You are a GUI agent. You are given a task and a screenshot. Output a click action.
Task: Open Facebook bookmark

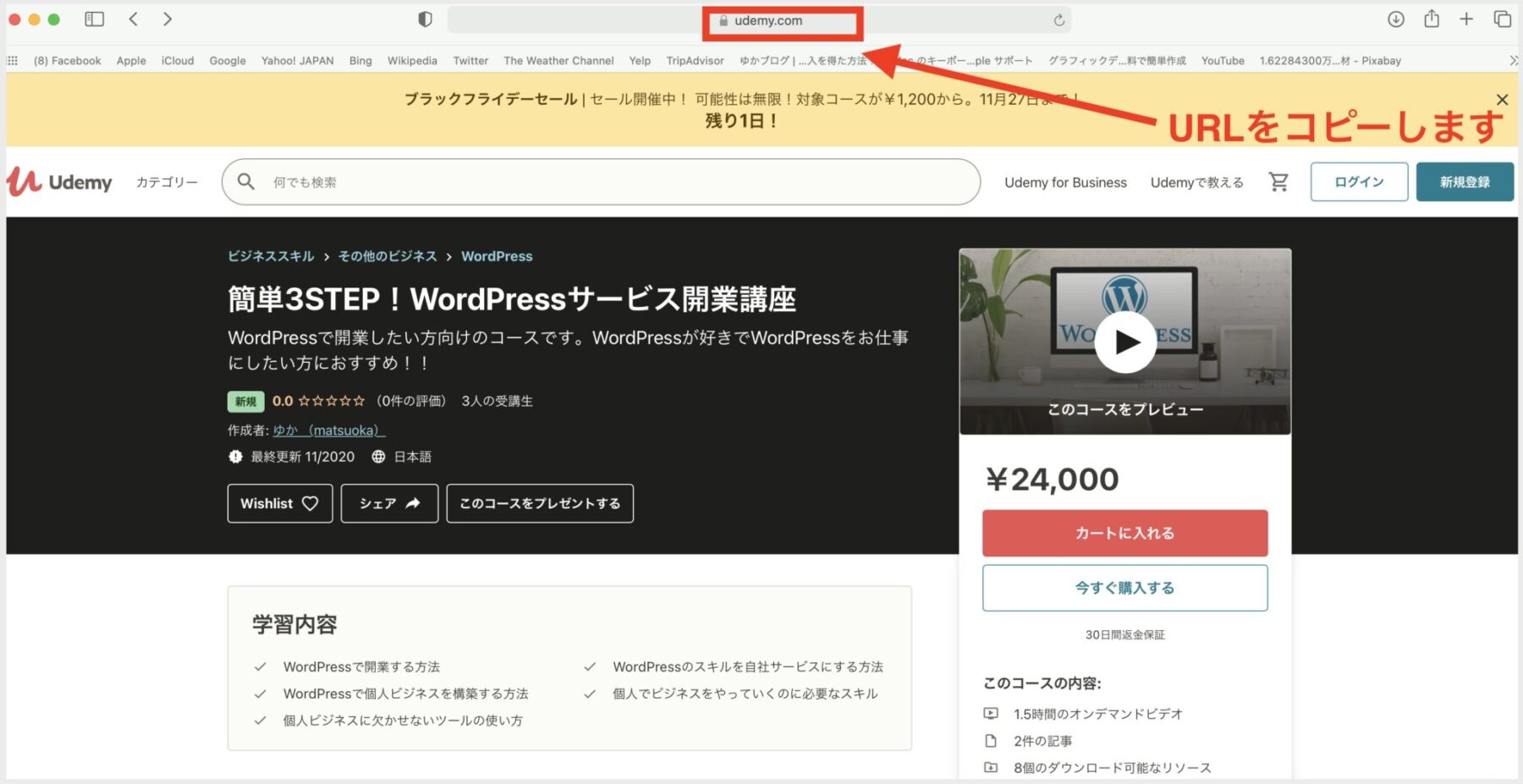click(x=67, y=61)
